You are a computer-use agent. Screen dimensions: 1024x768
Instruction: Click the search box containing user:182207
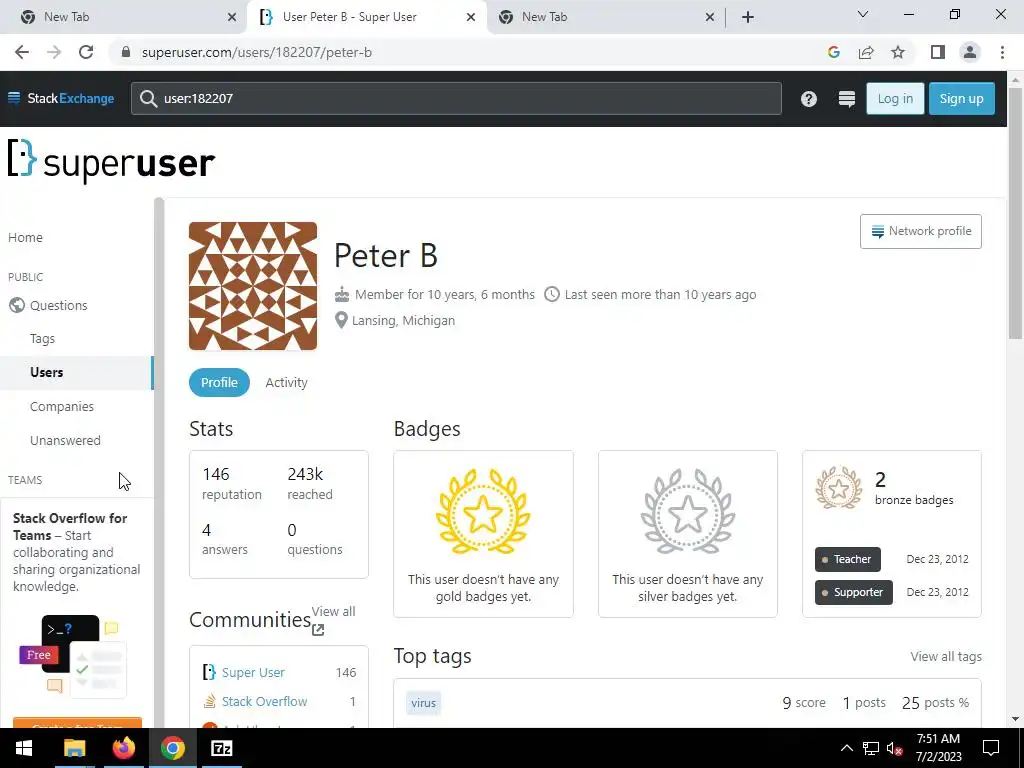point(456,99)
